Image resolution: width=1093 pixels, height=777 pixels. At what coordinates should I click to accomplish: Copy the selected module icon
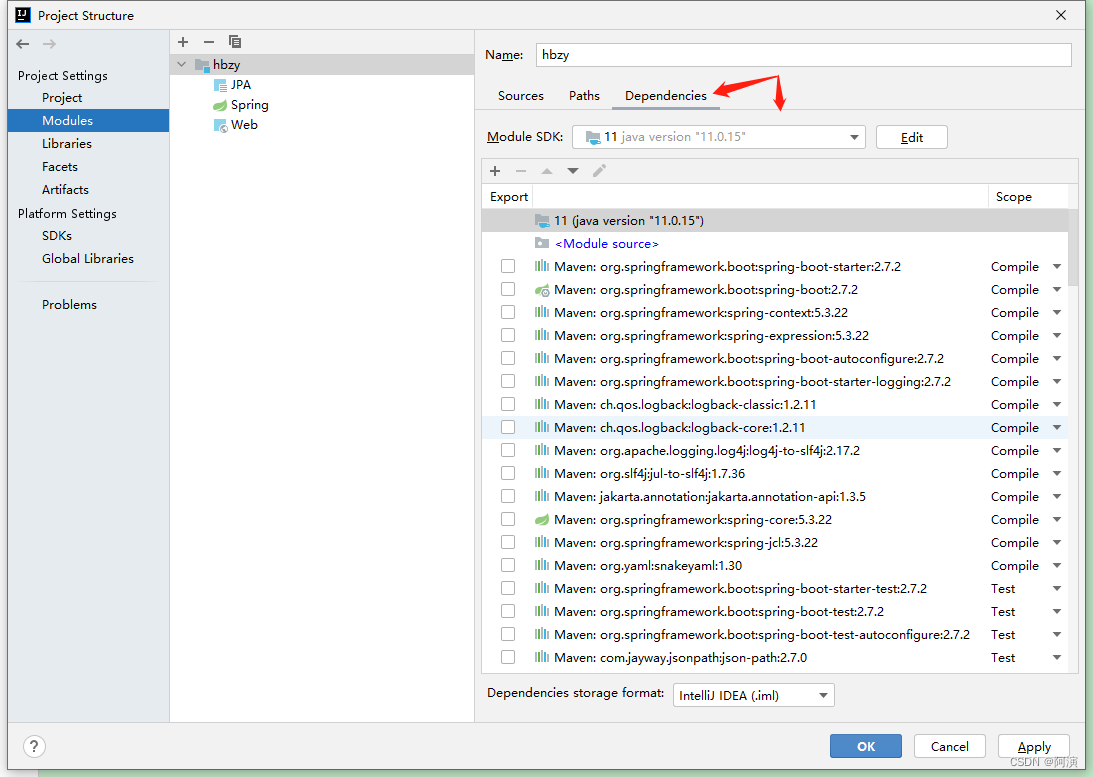[235, 42]
